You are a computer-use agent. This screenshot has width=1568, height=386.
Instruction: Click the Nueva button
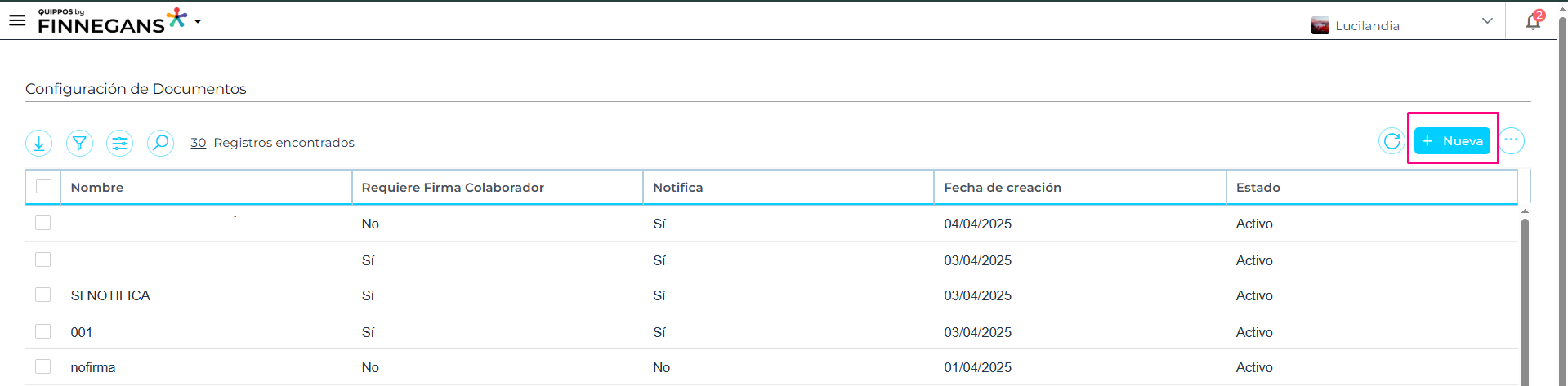click(x=1452, y=141)
